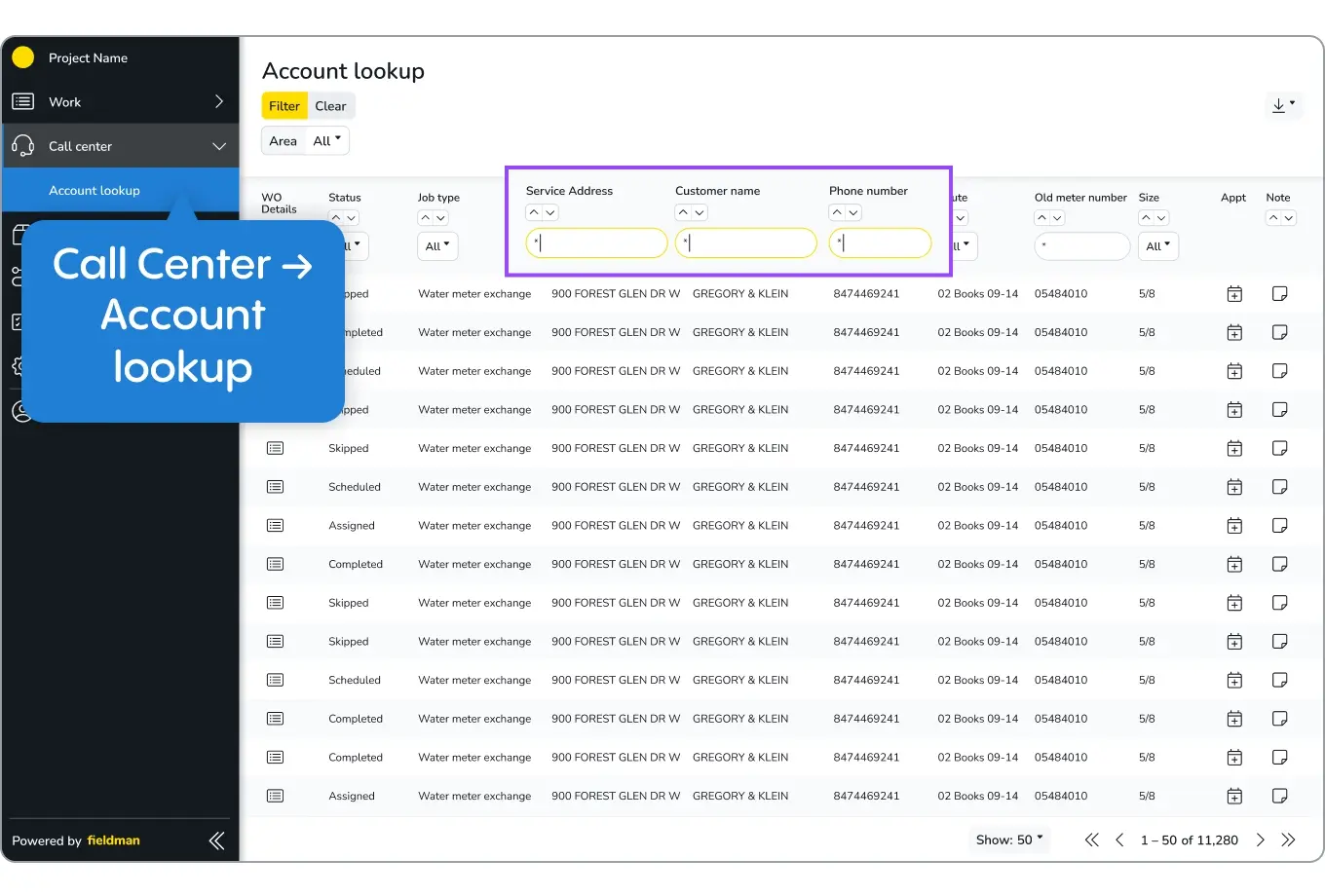This screenshot has width=1325, height=896.
Task: Go to the next page of results
Action: [x=1260, y=840]
